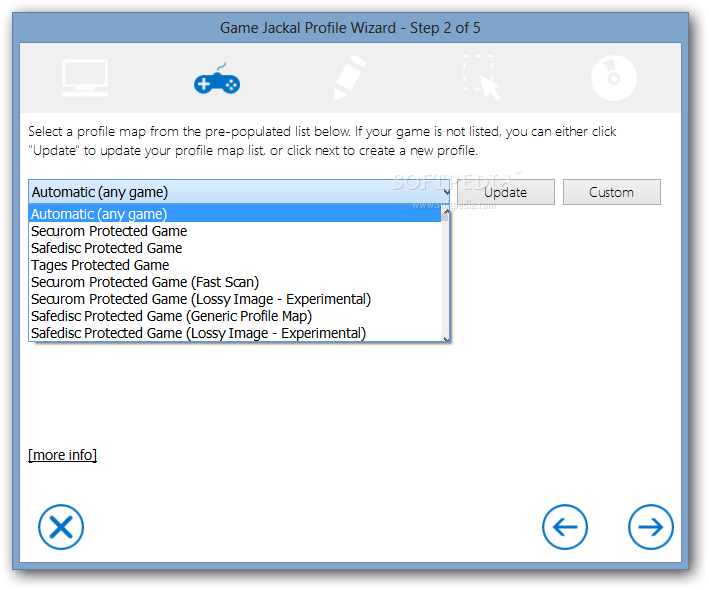Pick Safedisc Lossy Image - Experimental entry
709x590 pixels.
[235, 333]
